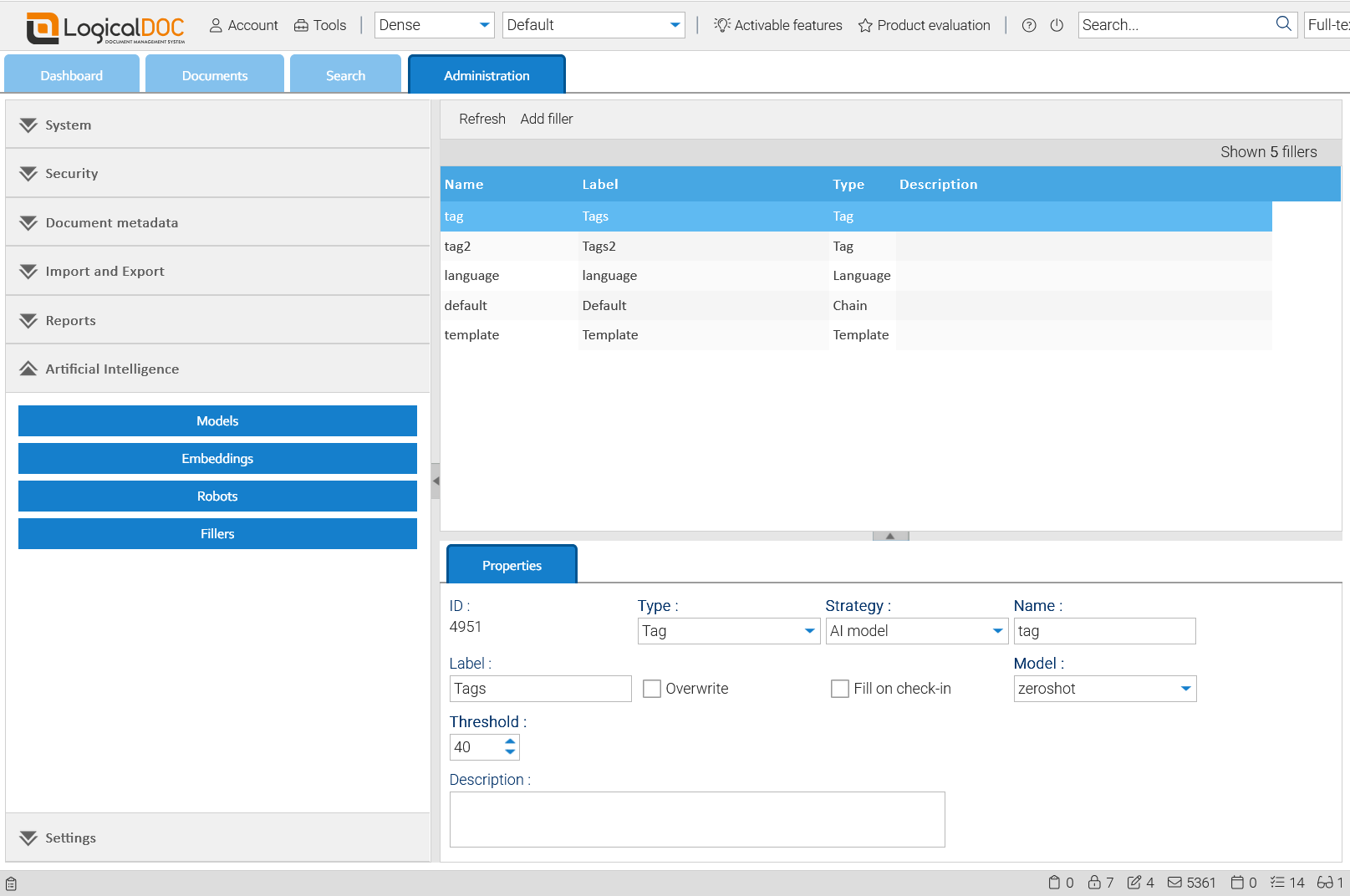
Task: Open the Dashboard tab
Action: 72,75
